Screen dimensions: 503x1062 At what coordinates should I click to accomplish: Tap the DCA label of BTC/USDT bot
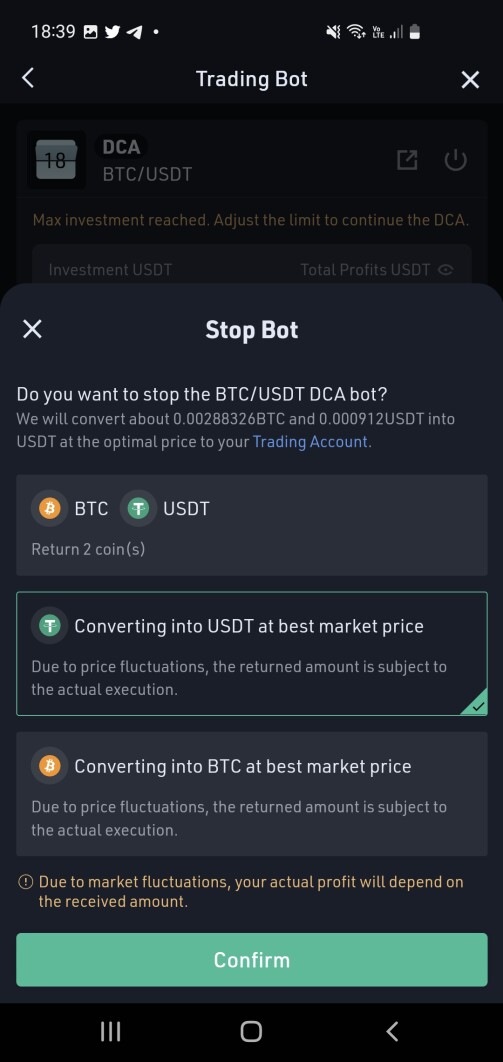121,147
